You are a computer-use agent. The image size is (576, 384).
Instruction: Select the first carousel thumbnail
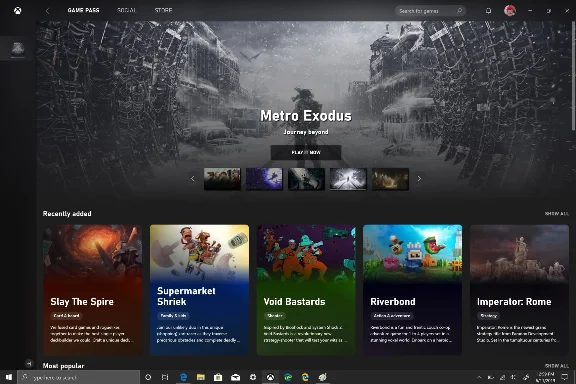[222, 179]
